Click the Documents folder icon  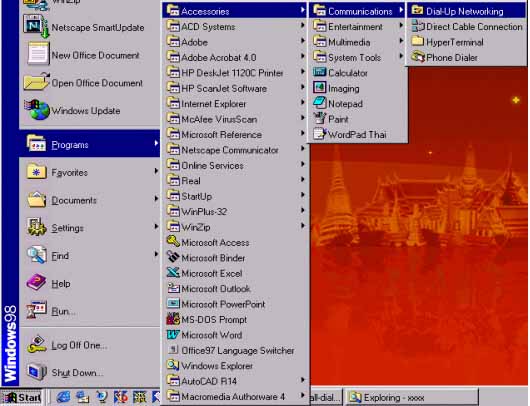(37, 199)
